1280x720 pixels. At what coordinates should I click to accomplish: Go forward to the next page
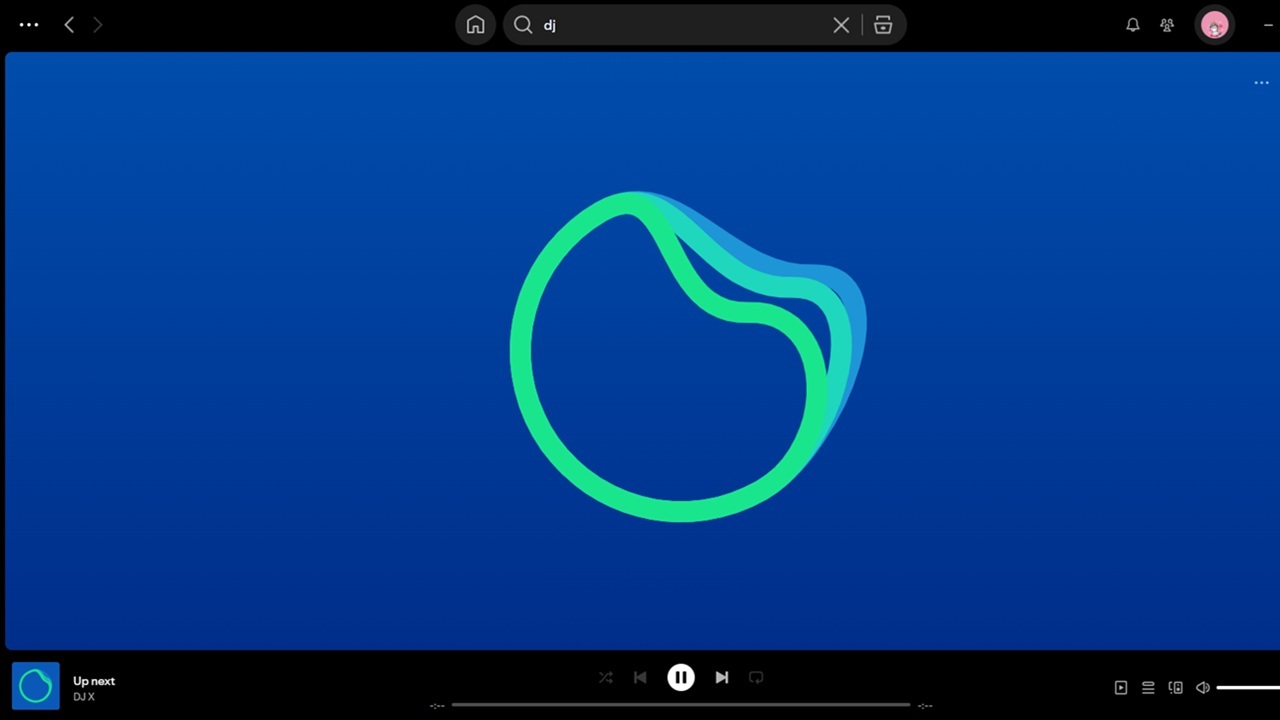(x=97, y=25)
